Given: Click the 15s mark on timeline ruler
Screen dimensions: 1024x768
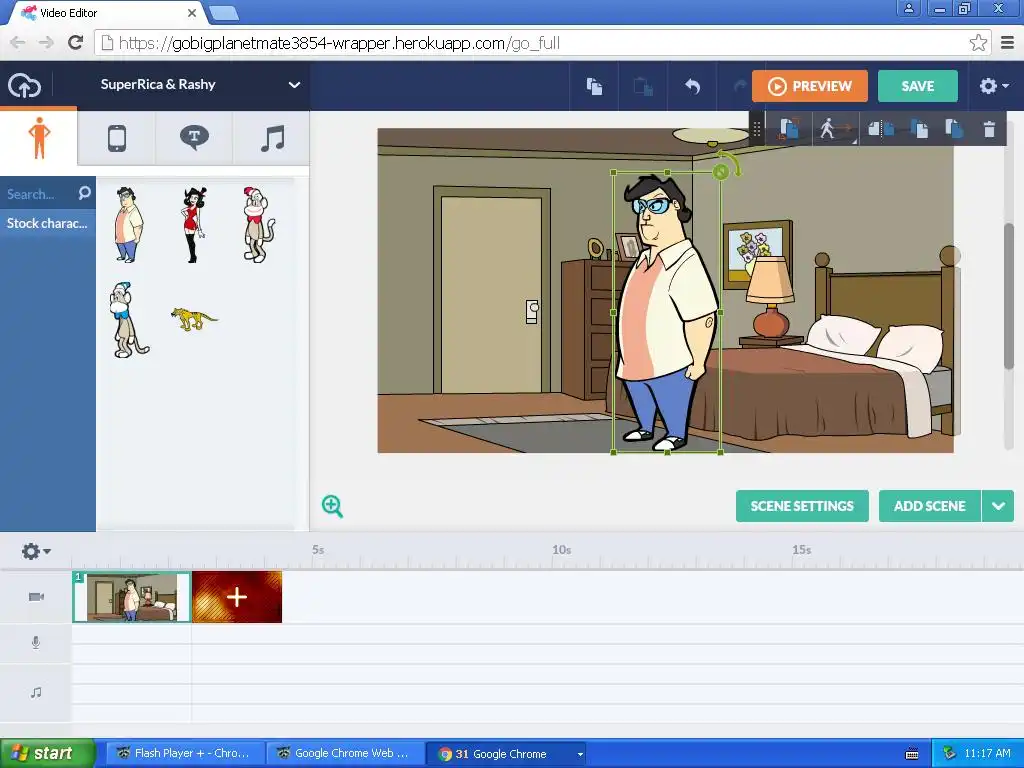Looking at the screenshot, I should [801, 550].
